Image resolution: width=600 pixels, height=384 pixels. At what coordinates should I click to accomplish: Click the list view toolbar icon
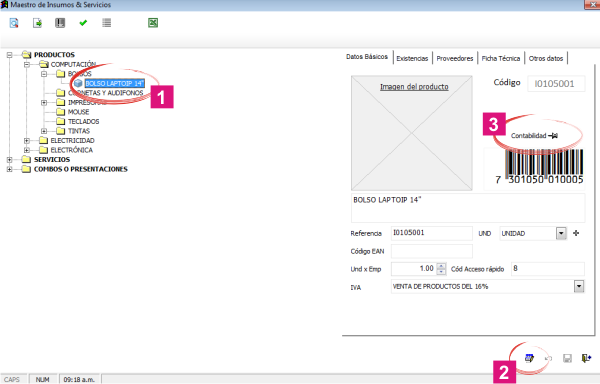coord(107,23)
